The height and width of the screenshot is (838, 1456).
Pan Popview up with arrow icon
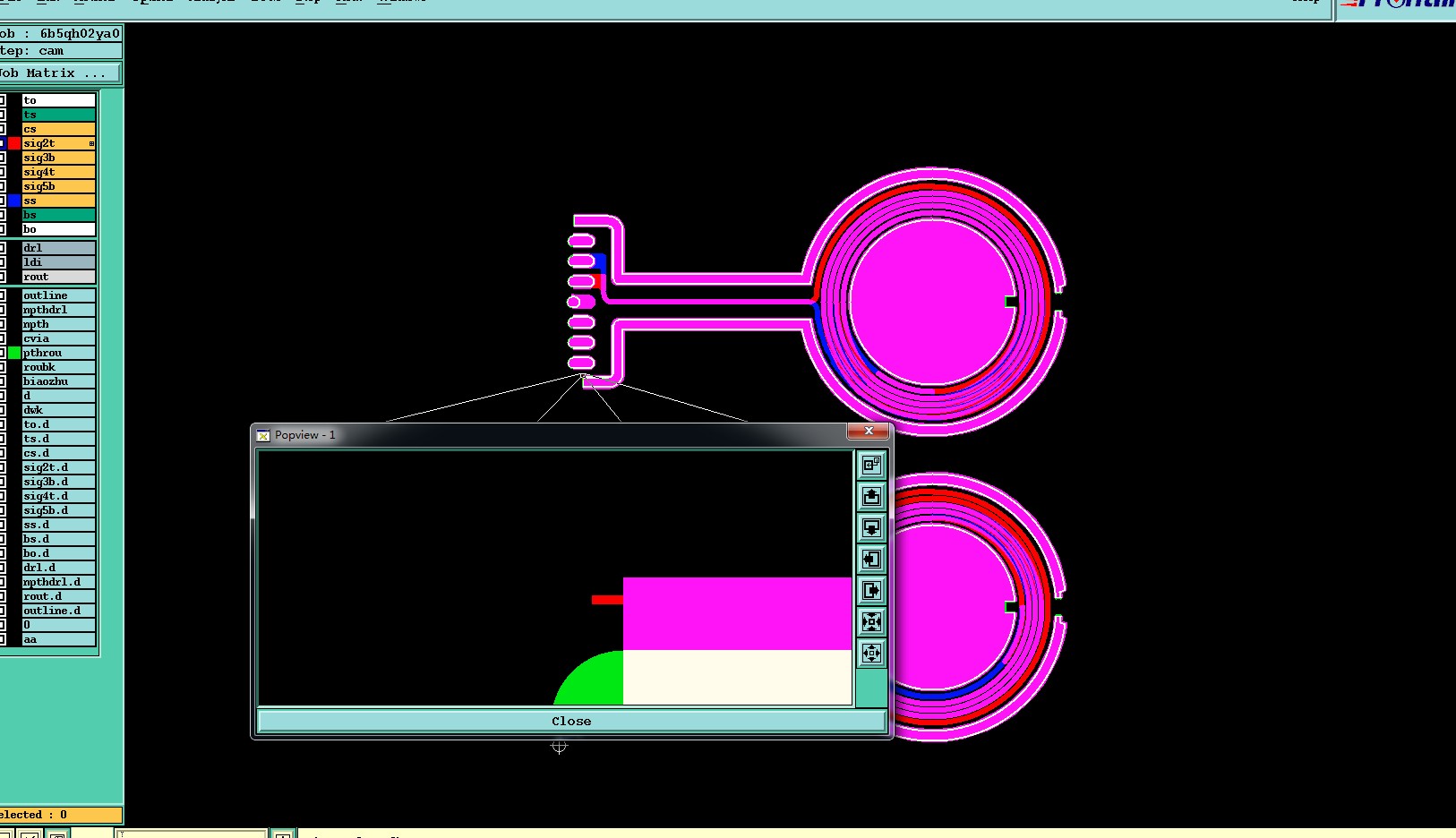point(871,496)
